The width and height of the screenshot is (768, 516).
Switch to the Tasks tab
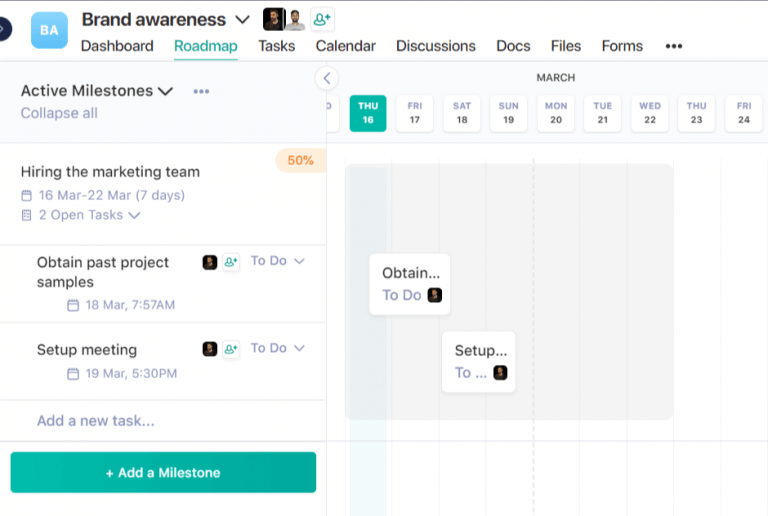pyautogui.click(x=276, y=46)
